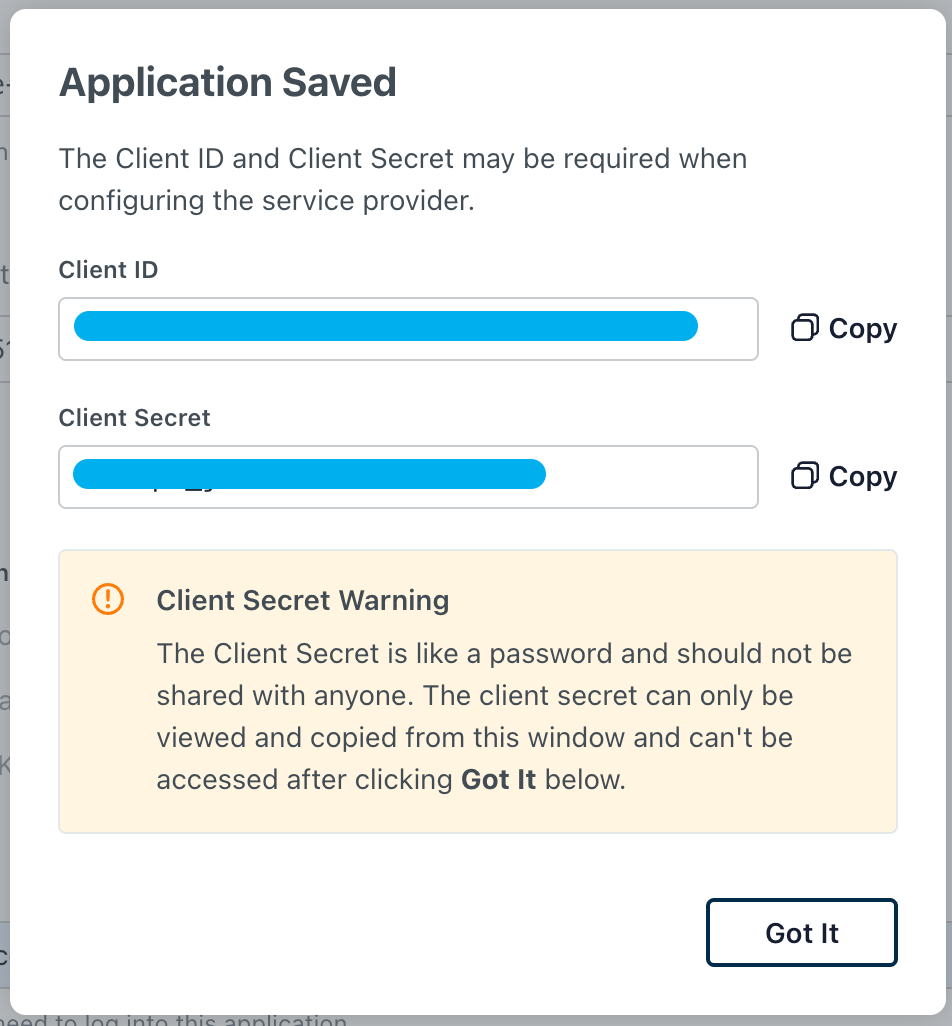This screenshot has width=952, height=1026.
Task: Click the Client Secret Warning heading
Action: (302, 601)
